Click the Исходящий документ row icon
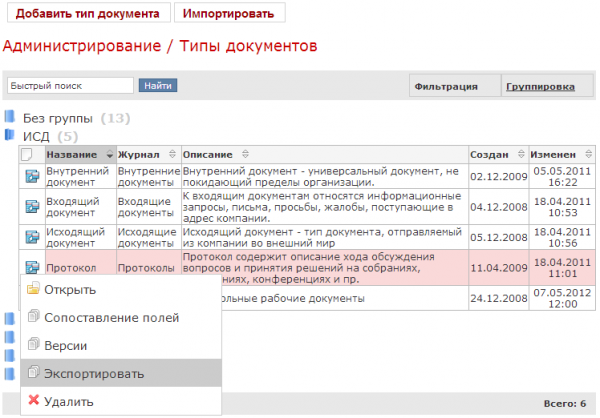600x418 pixels. [32, 237]
